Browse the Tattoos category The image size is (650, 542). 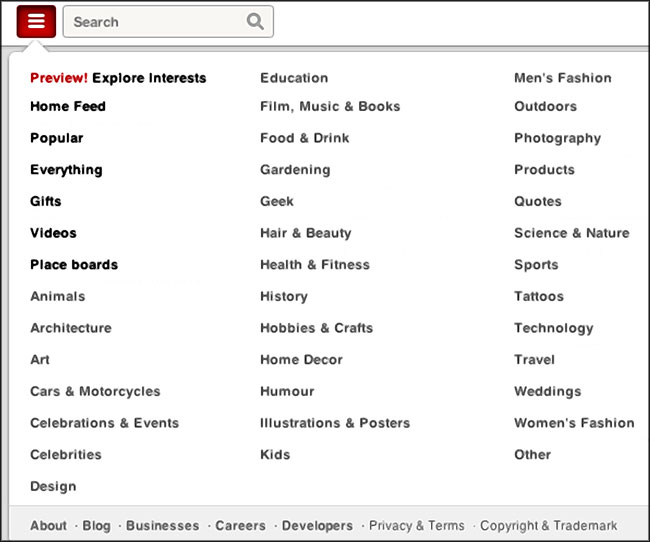(x=539, y=296)
